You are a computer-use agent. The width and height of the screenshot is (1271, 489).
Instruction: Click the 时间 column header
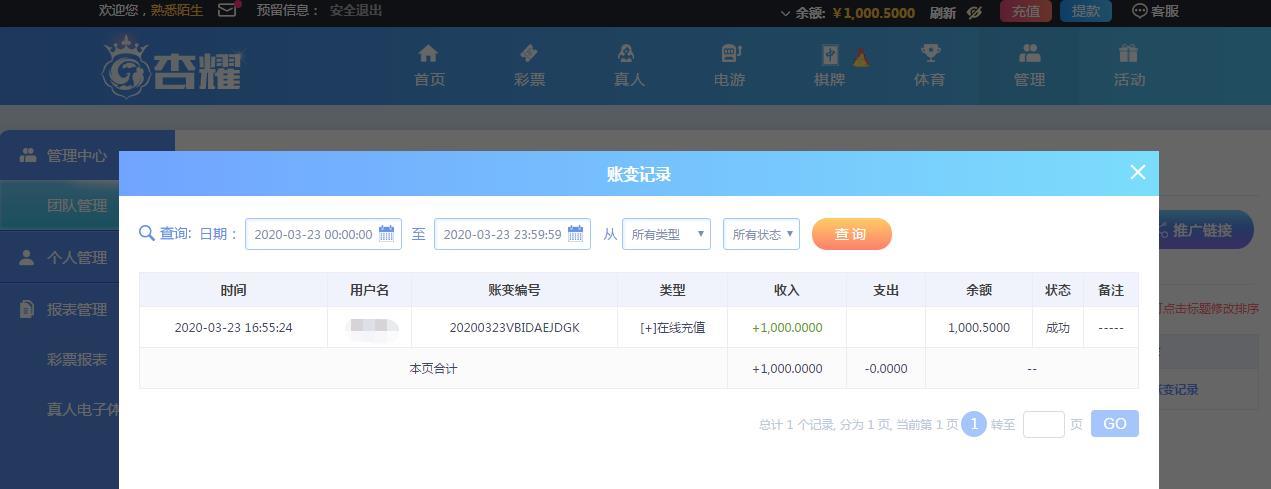tap(233, 290)
